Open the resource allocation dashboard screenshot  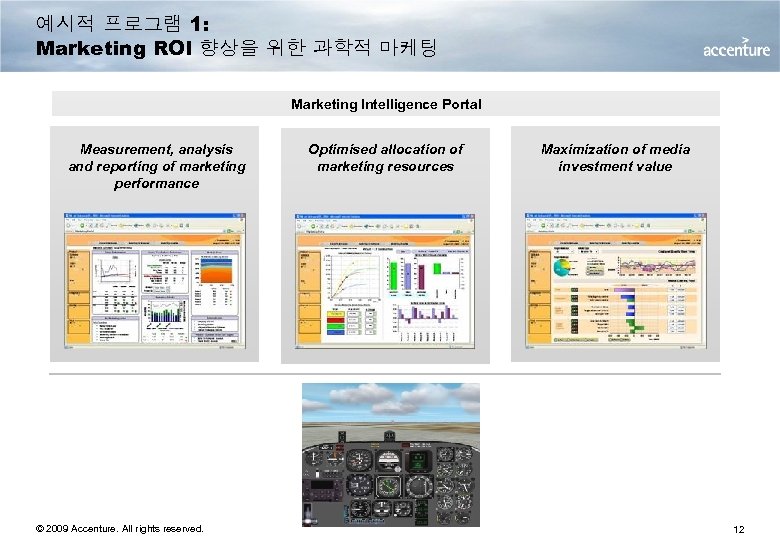pyautogui.click(x=385, y=281)
